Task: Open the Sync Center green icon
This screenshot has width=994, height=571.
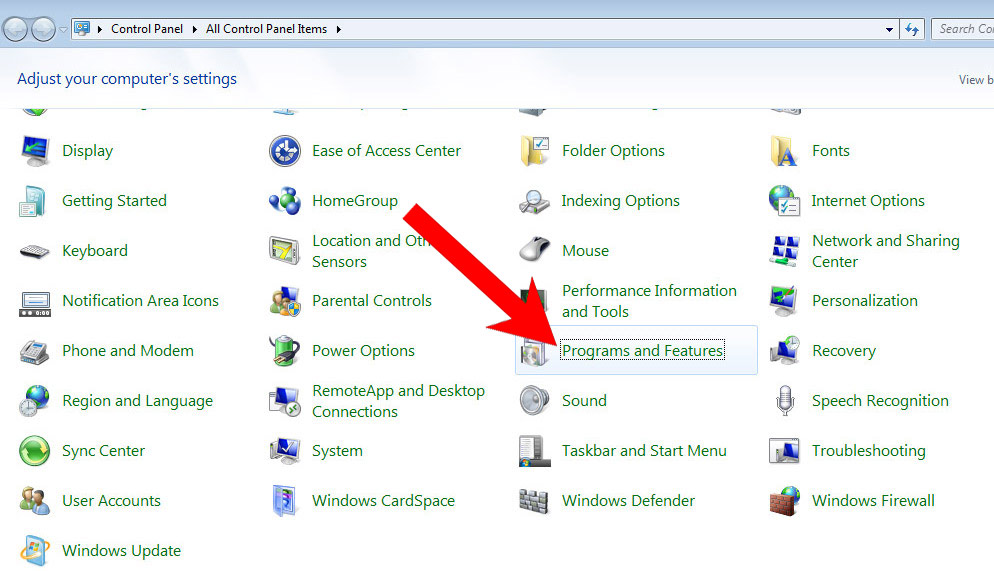Action: [34, 451]
